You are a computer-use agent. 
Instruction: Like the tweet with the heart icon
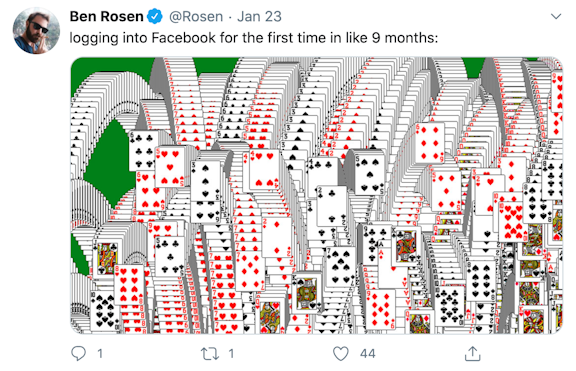pos(341,354)
